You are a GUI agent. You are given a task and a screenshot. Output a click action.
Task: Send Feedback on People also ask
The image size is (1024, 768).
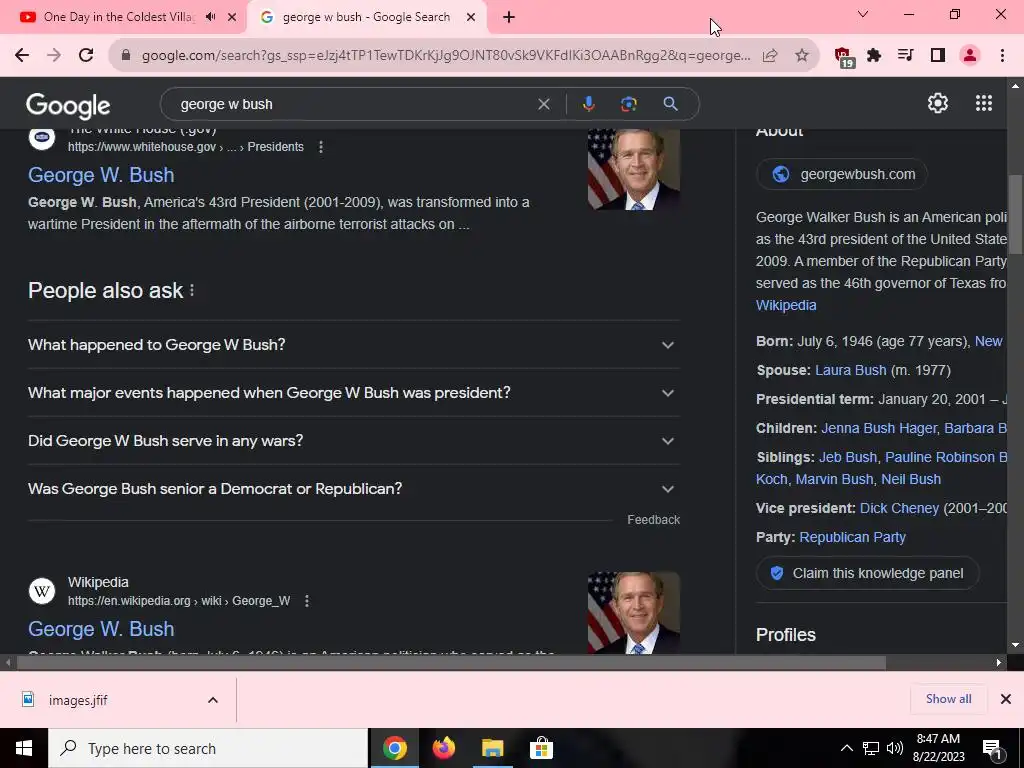[x=654, y=520]
